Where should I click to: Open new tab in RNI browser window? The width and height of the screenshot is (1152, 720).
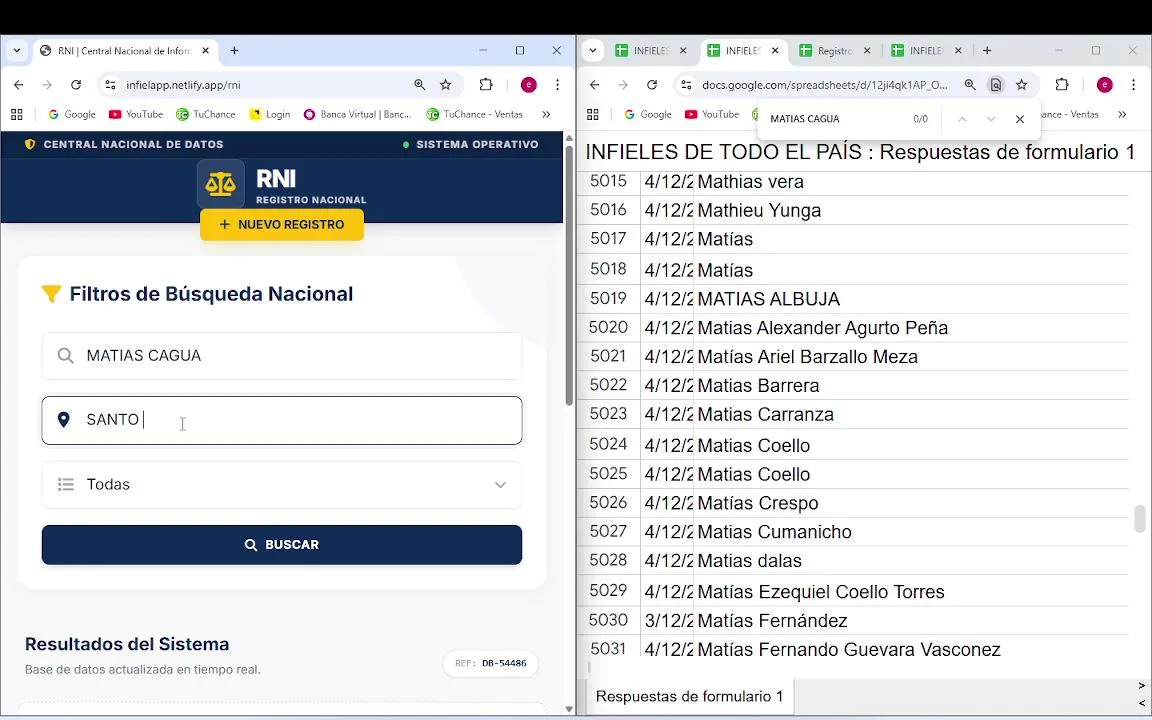click(x=234, y=51)
